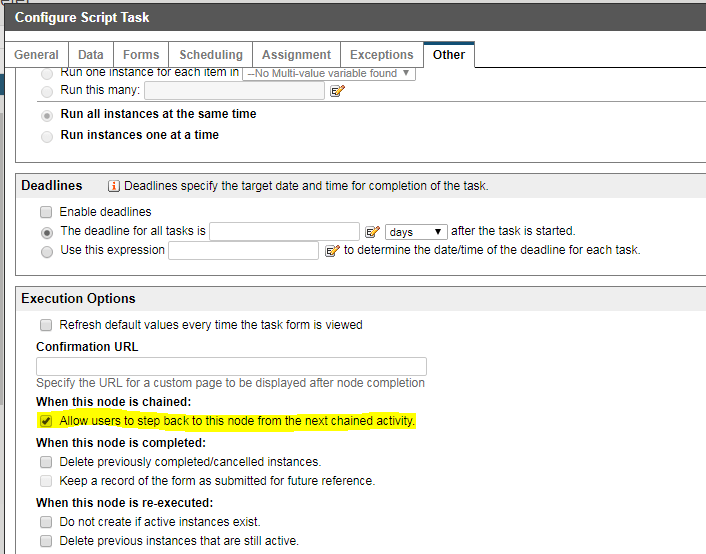Toggle Refresh default values every time checkbox

(46, 325)
